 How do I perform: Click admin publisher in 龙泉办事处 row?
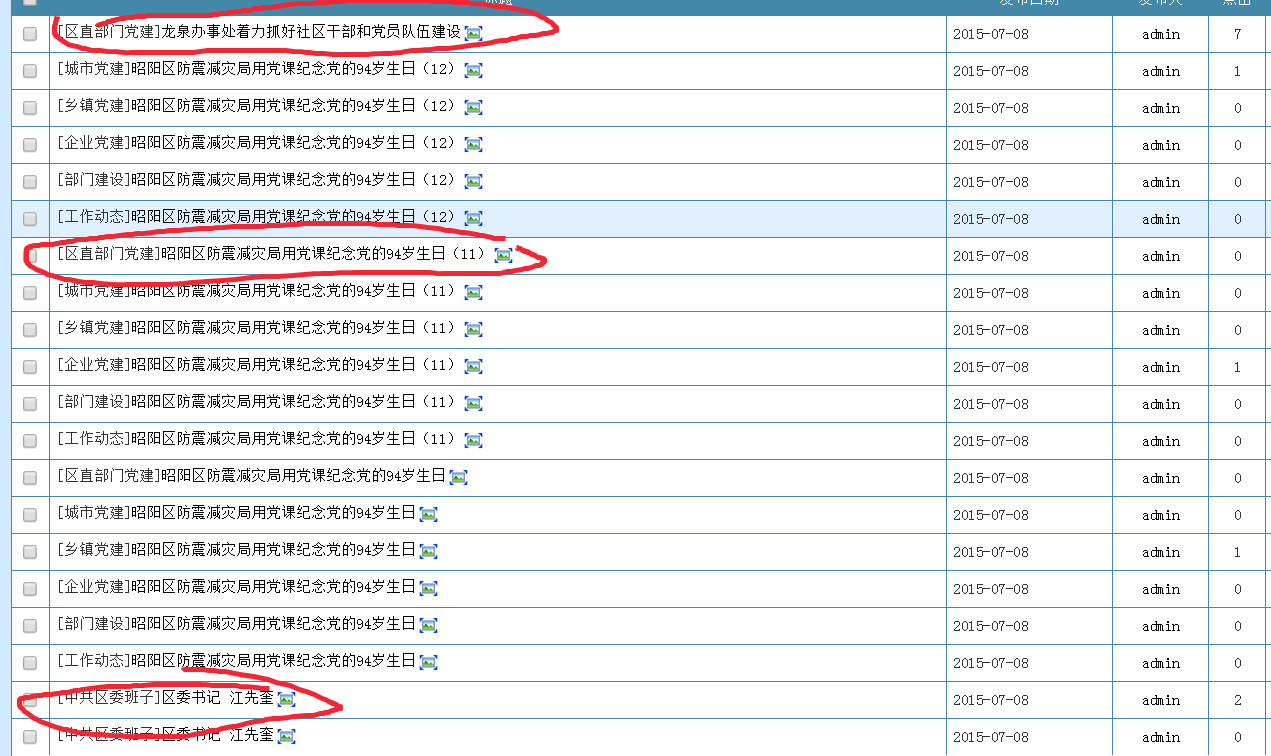[1160, 34]
